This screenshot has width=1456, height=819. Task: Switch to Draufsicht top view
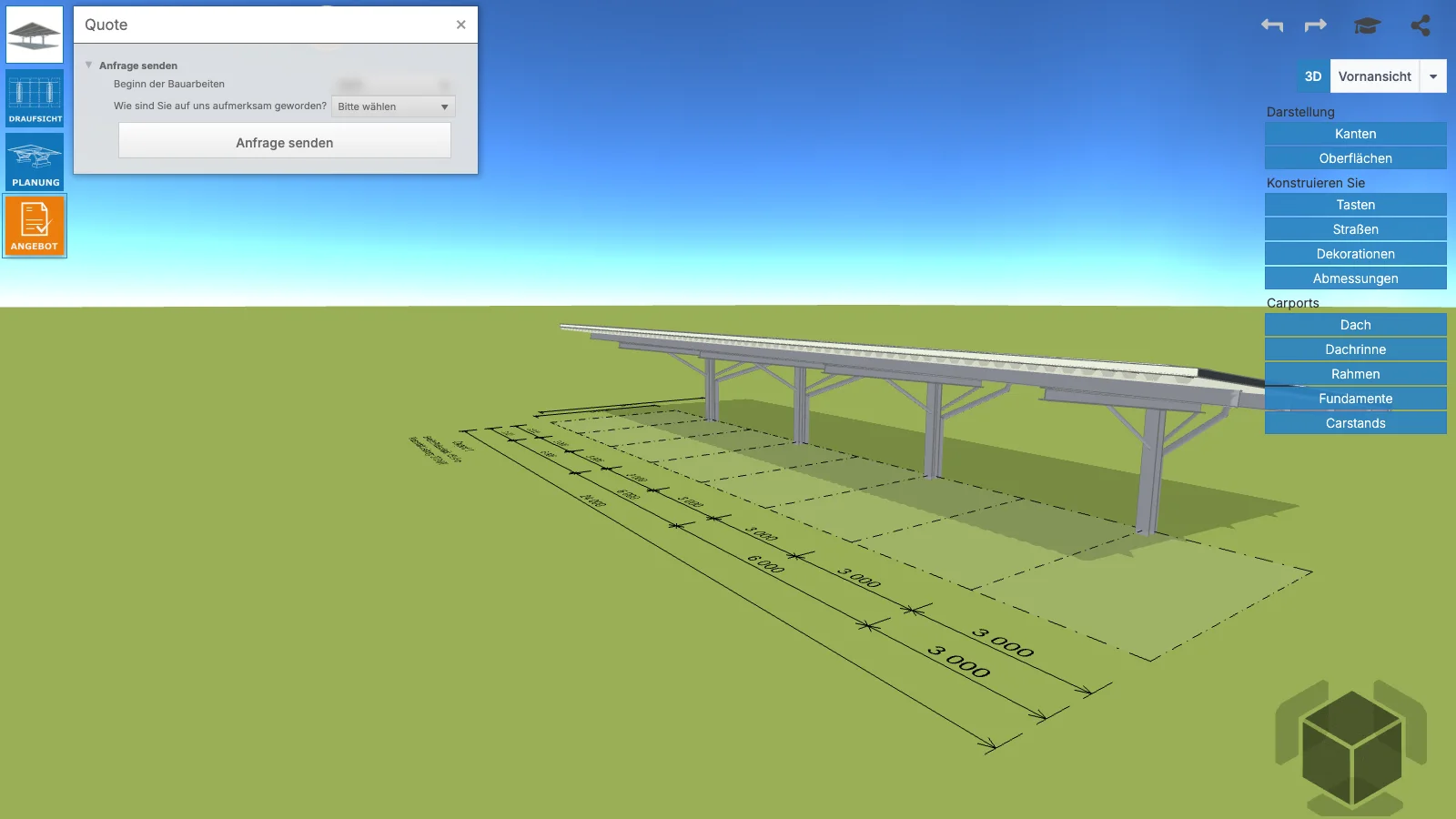(35, 97)
